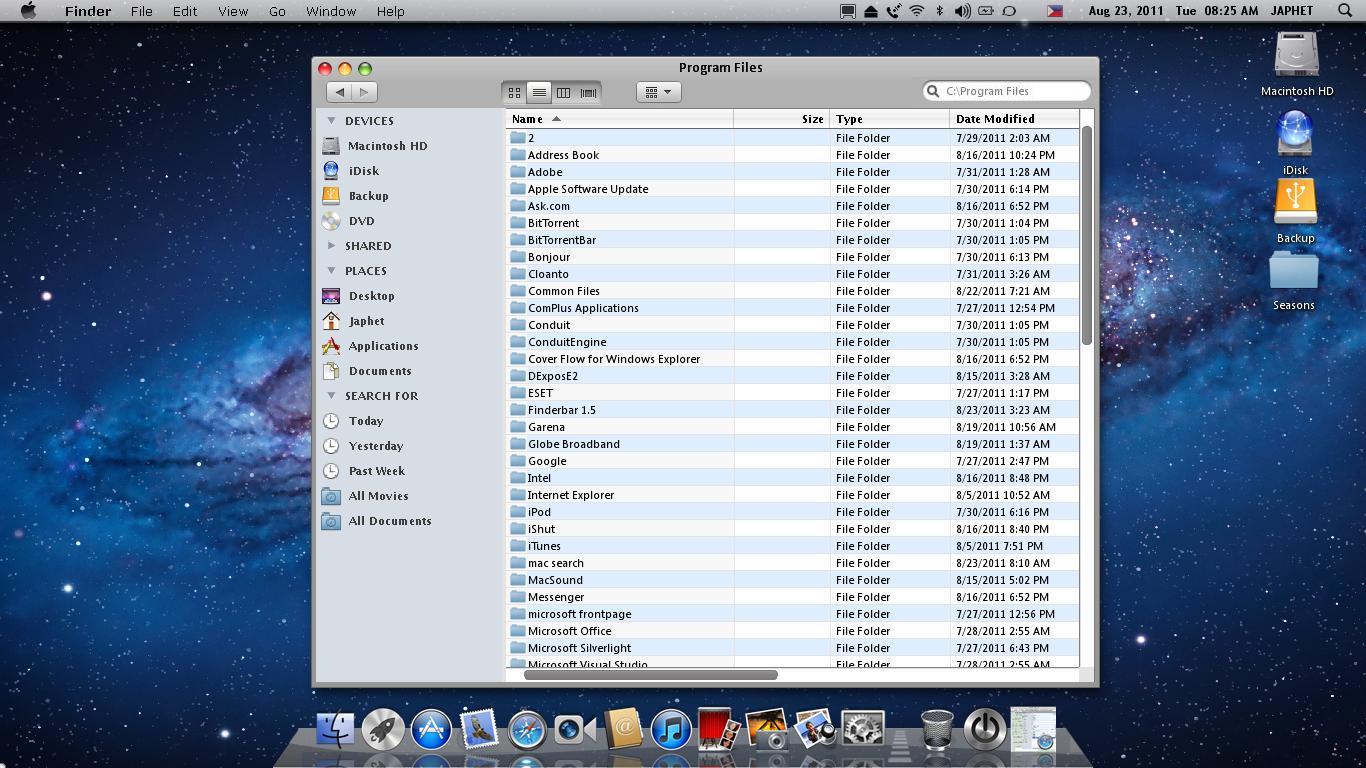Viewport: 1366px width, 768px height.
Task: Click the volume speaker icon in the menu bar
Action: [962, 11]
